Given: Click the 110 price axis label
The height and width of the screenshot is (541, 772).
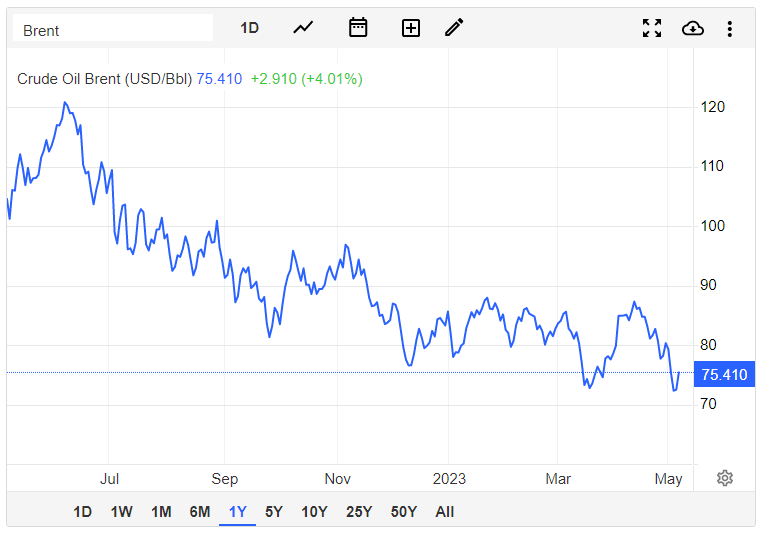Looking at the screenshot, I should pyautogui.click(x=712, y=166).
